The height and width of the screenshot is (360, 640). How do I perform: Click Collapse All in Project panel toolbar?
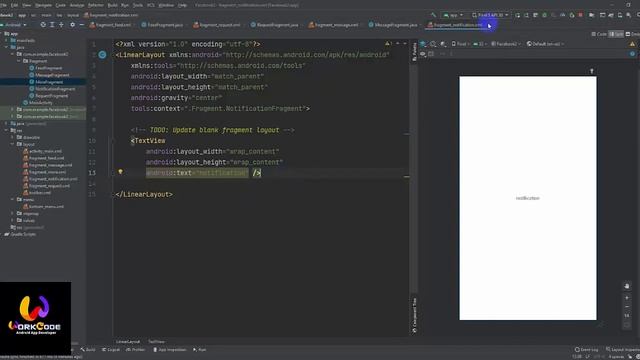pos(61,25)
